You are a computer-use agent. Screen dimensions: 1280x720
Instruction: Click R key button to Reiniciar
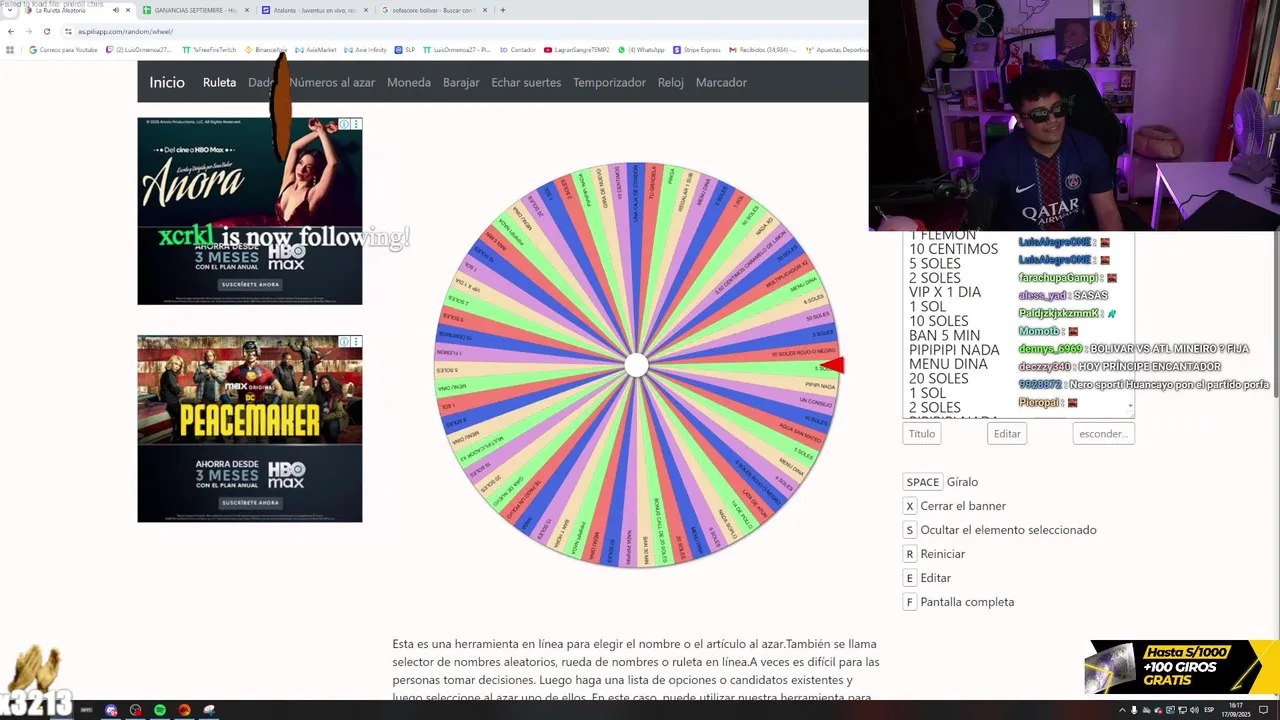910,554
